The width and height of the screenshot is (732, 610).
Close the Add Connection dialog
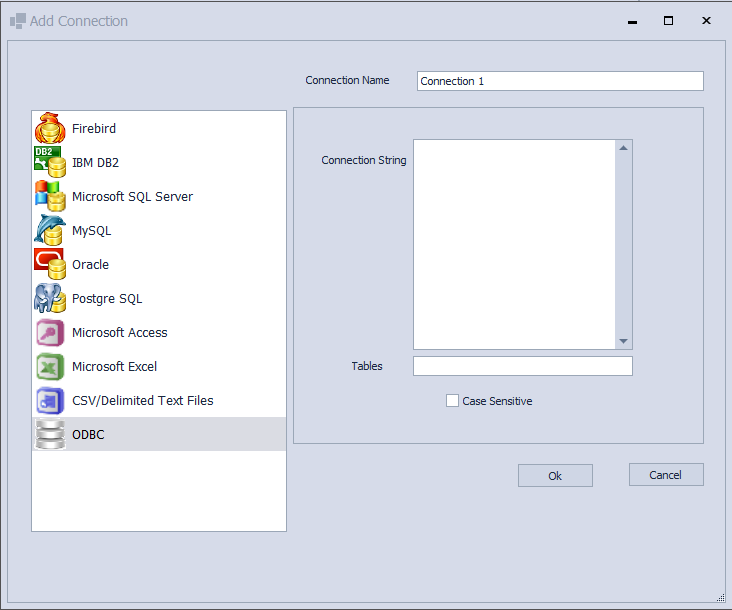[x=706, y=21]
